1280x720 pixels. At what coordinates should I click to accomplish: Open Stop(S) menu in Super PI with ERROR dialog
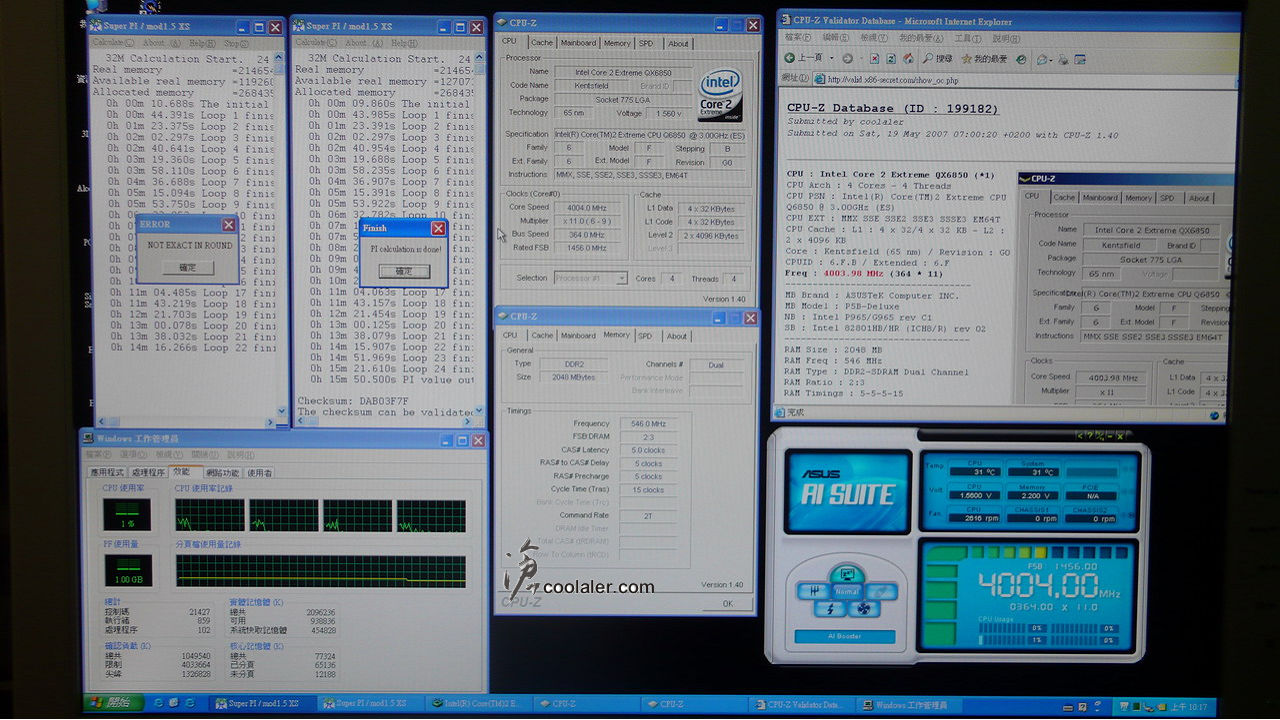coord(236,43)
